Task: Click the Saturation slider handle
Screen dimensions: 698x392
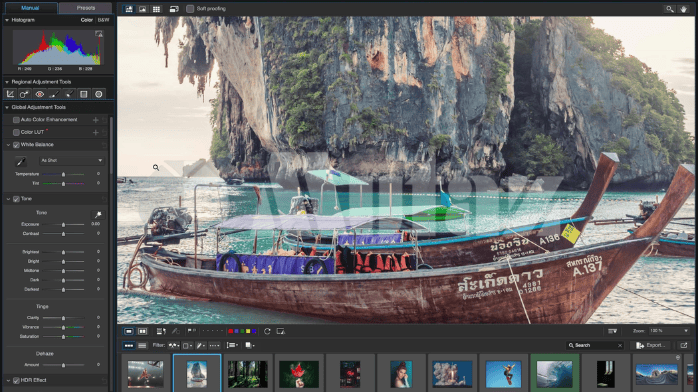Action: pos(63,337)
